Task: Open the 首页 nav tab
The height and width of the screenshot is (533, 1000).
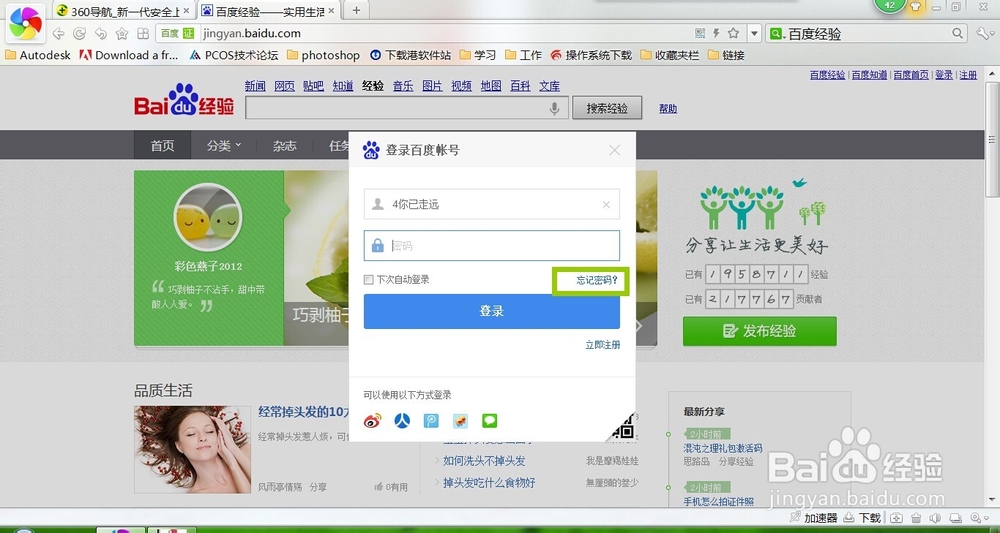Action: coord(162,145)
